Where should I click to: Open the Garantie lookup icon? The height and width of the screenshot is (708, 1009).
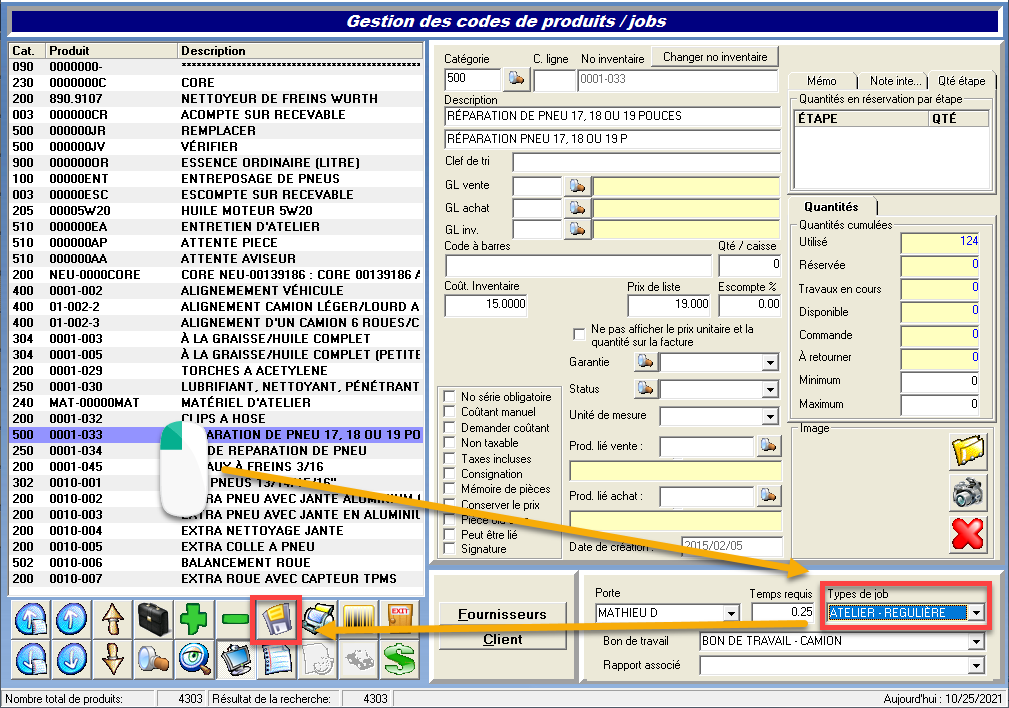[x=645, y=362]
